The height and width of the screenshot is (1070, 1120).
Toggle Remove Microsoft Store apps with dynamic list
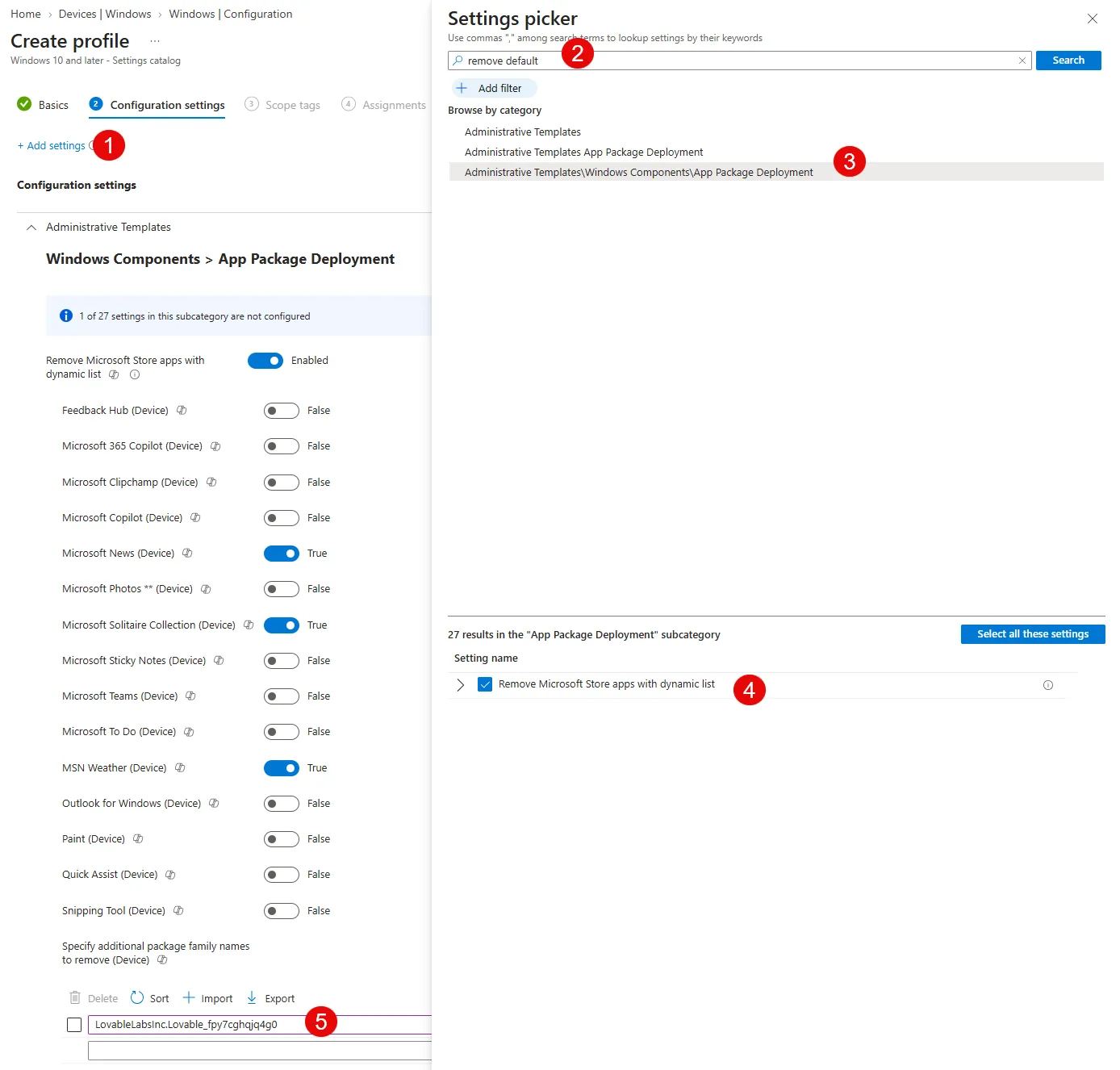coord(265,361)
